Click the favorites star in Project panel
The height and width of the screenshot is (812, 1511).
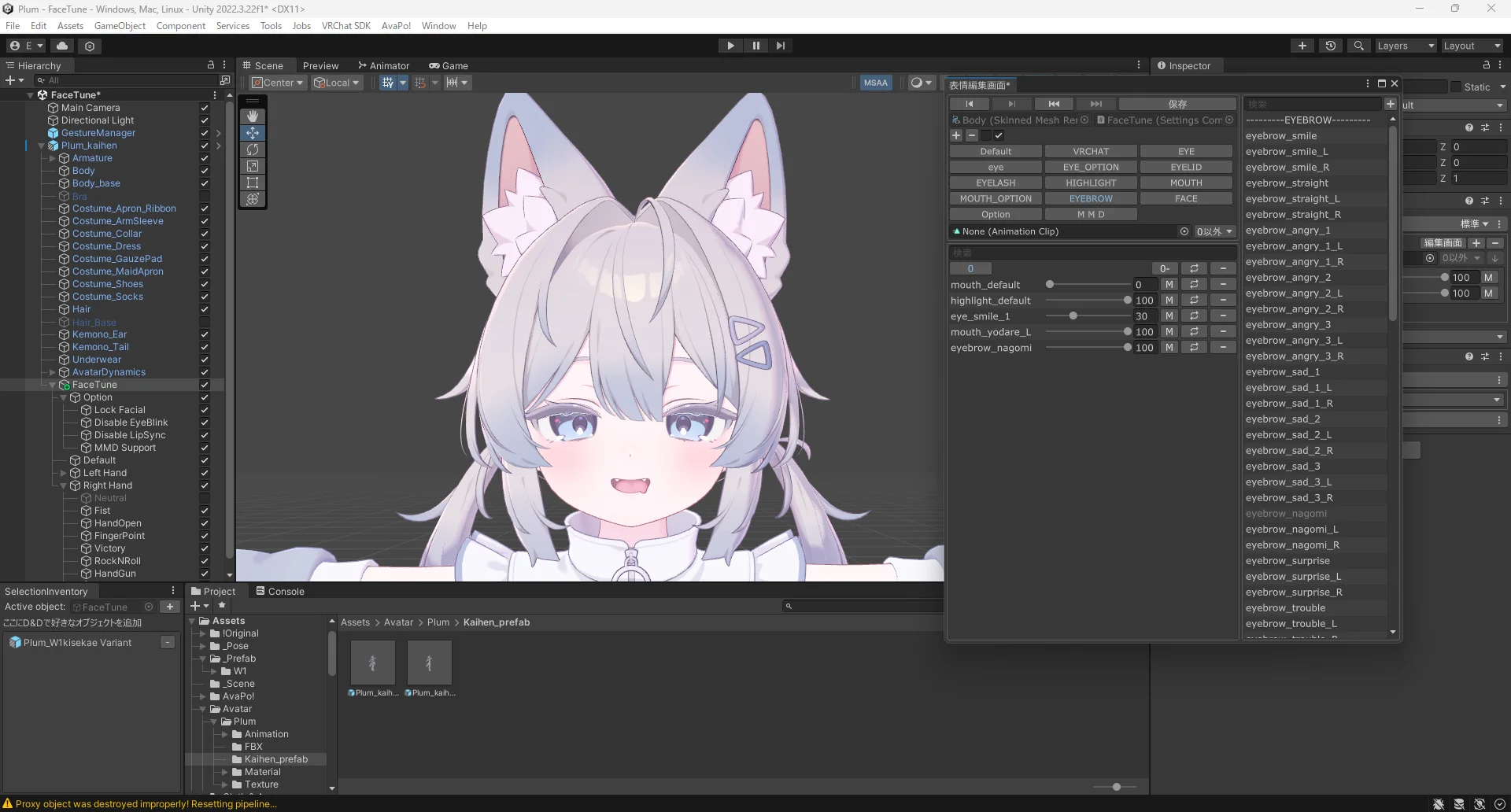click(x=222, y=605)
